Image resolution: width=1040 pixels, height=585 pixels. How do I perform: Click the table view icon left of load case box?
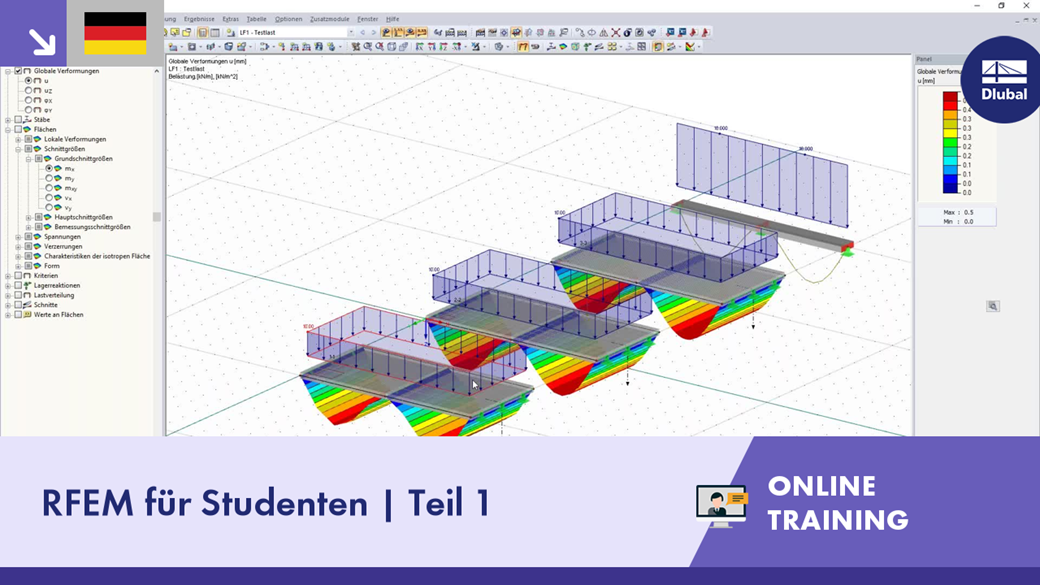(215, 32)
